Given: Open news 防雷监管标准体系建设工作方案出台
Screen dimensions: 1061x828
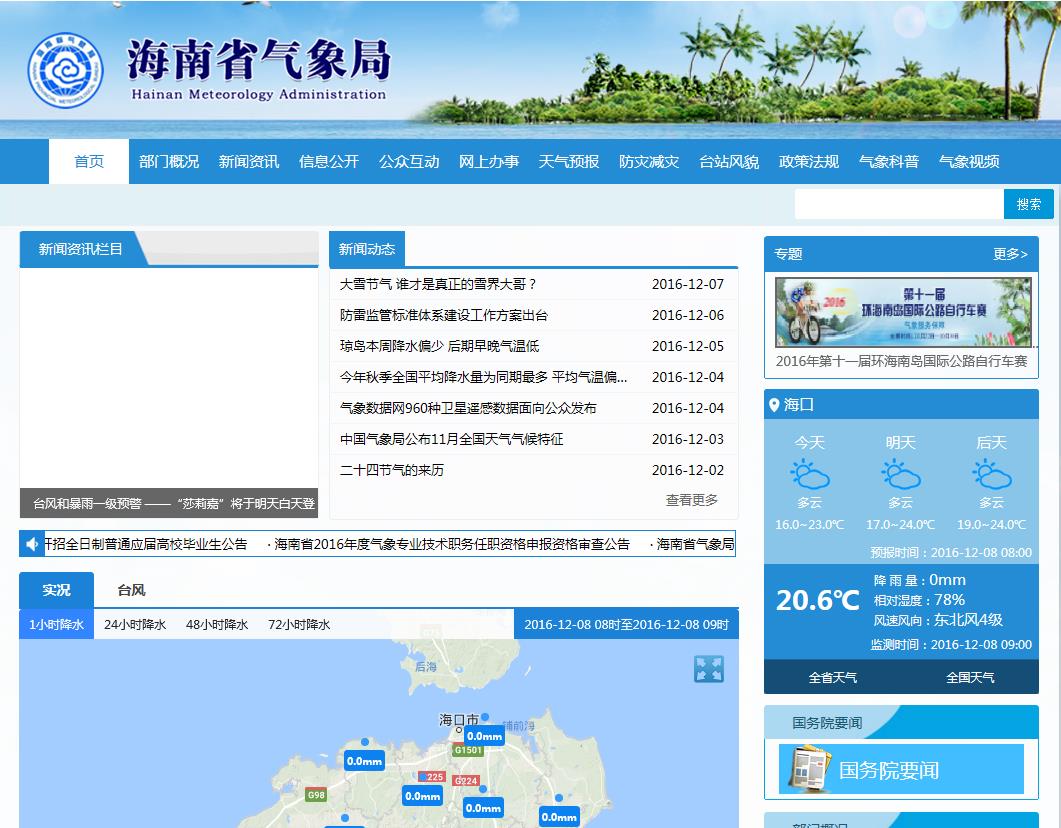Looking at the screenshot, I should pyautogui.click(x=444, y=315).
